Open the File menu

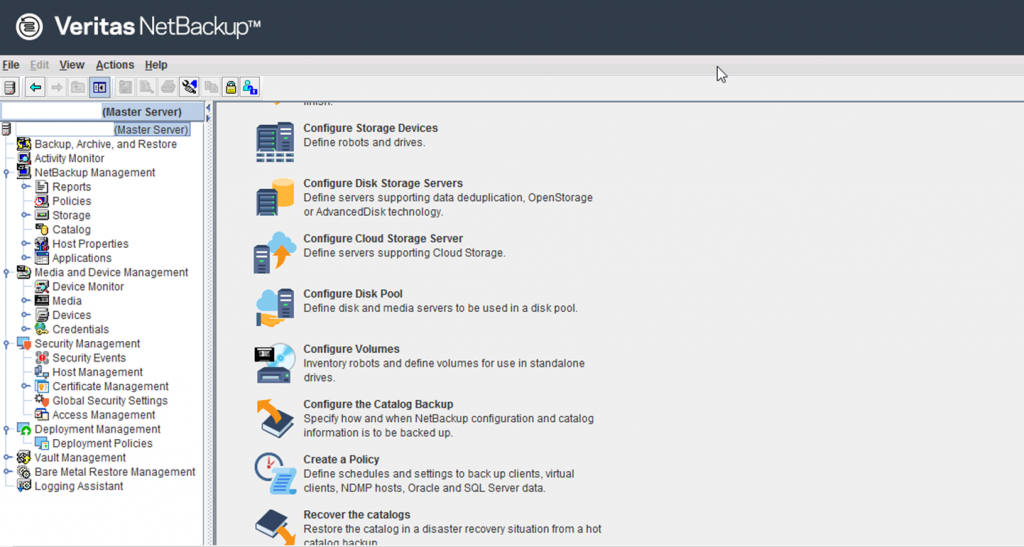click(x=10, y=65)
